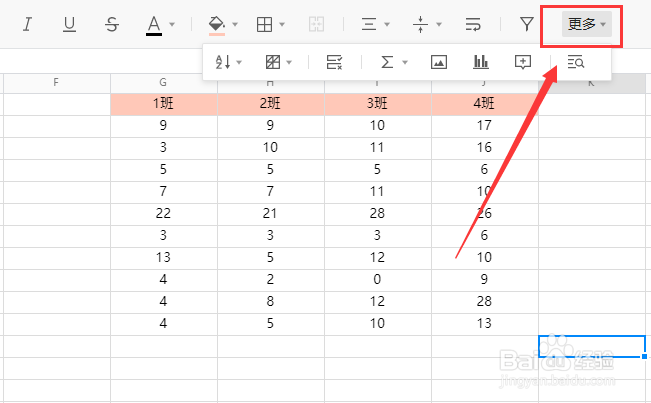Open the vertical alignment dropdown arrow
The height and width of the screenshot is (403, 651).
coord(439,24)
